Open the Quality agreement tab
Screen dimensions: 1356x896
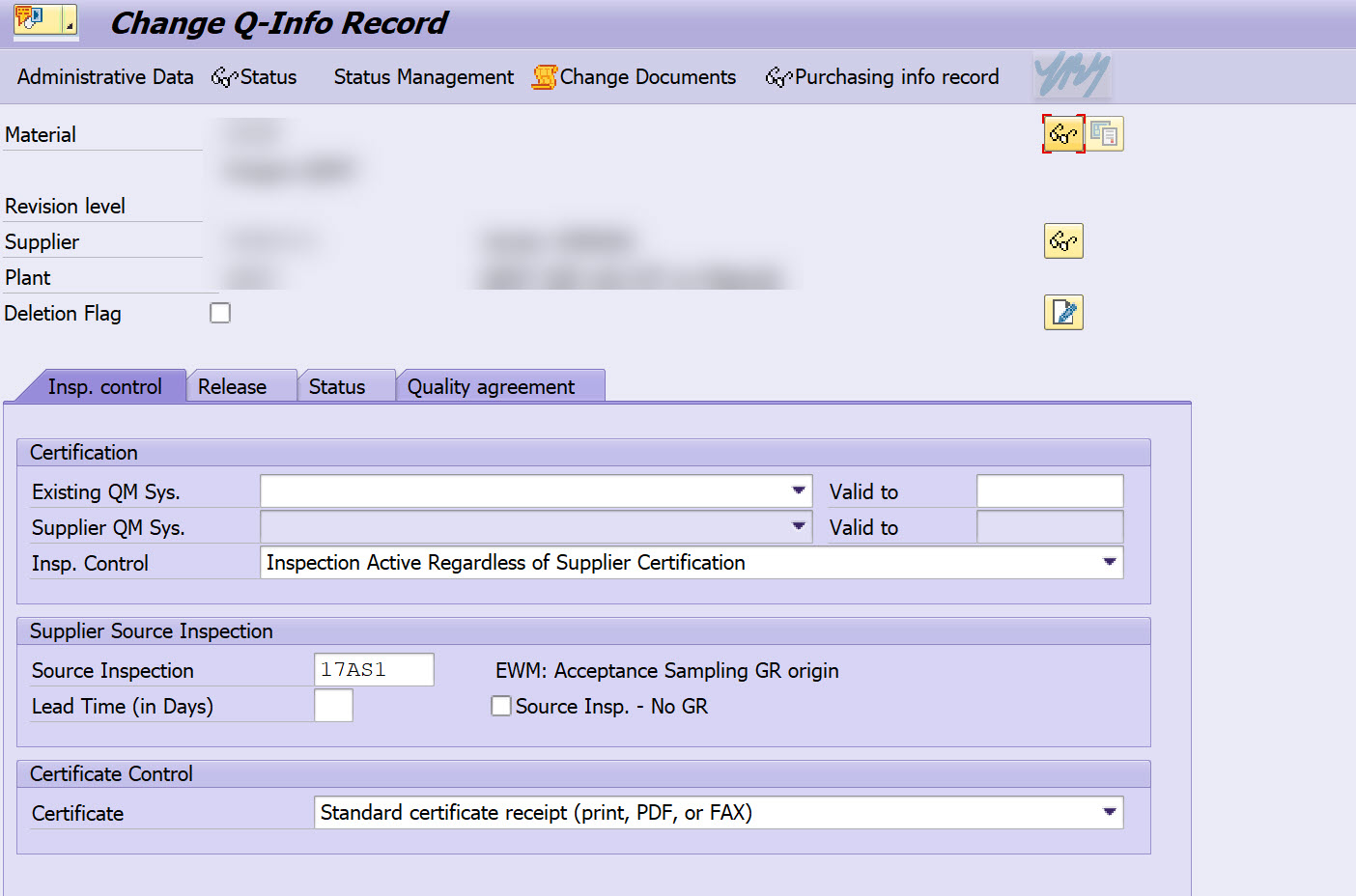click(x=489, y=385)
